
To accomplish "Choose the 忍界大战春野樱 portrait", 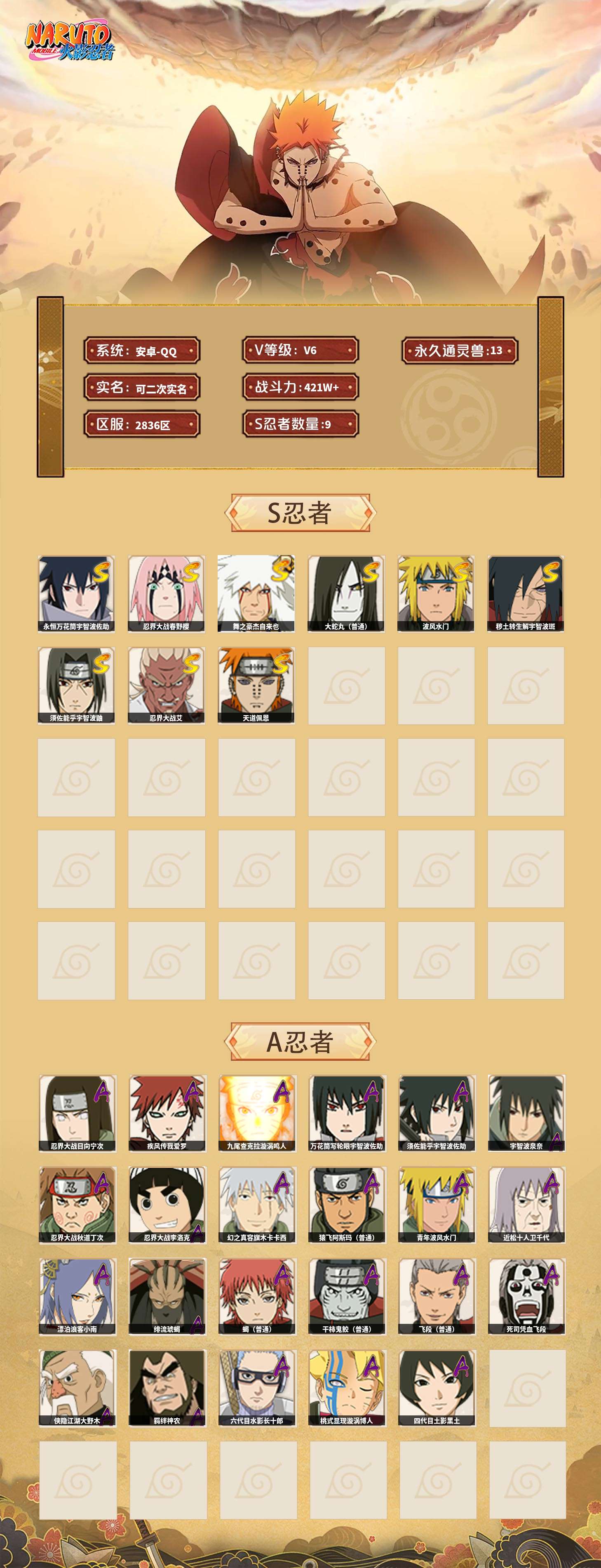I will [x=166, y=593].
